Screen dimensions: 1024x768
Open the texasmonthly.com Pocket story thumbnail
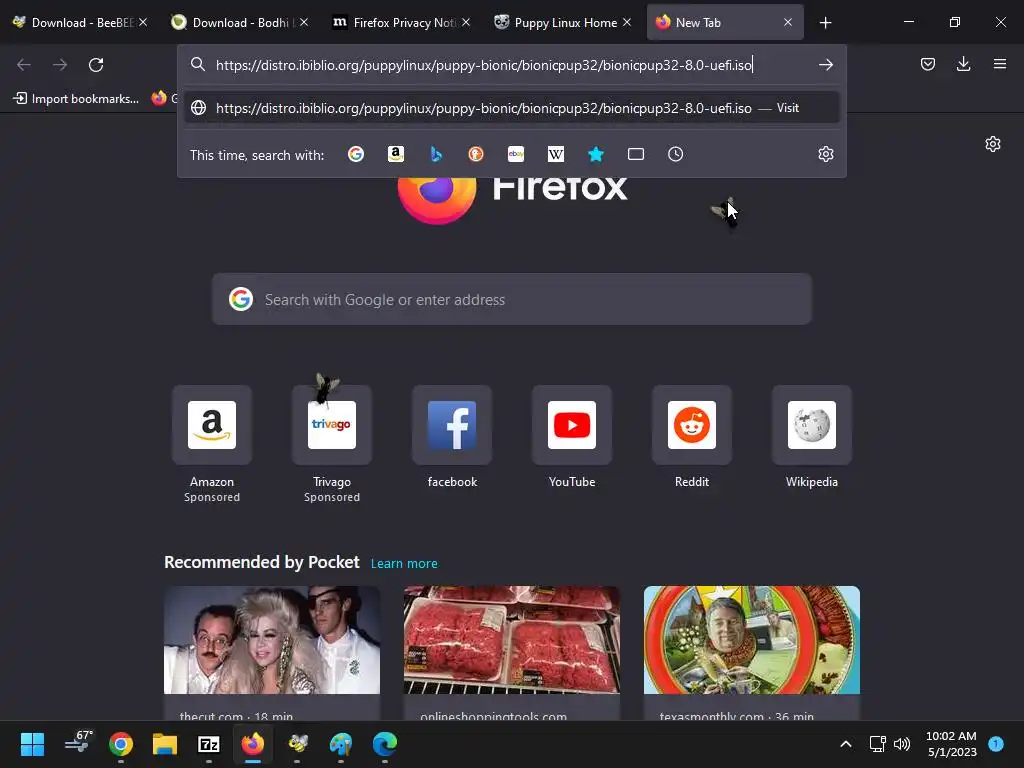pyautogui.click(x=752, y=640)
